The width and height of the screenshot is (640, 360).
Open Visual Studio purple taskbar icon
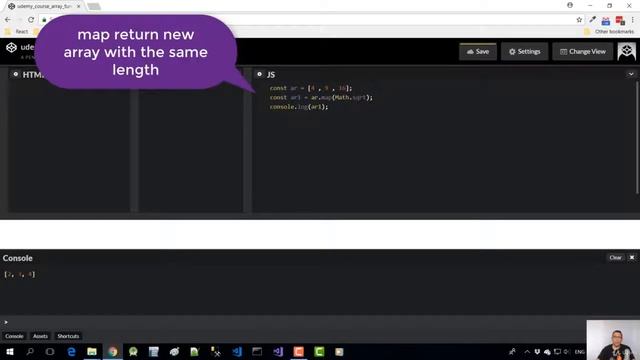(x=278, y=351)
